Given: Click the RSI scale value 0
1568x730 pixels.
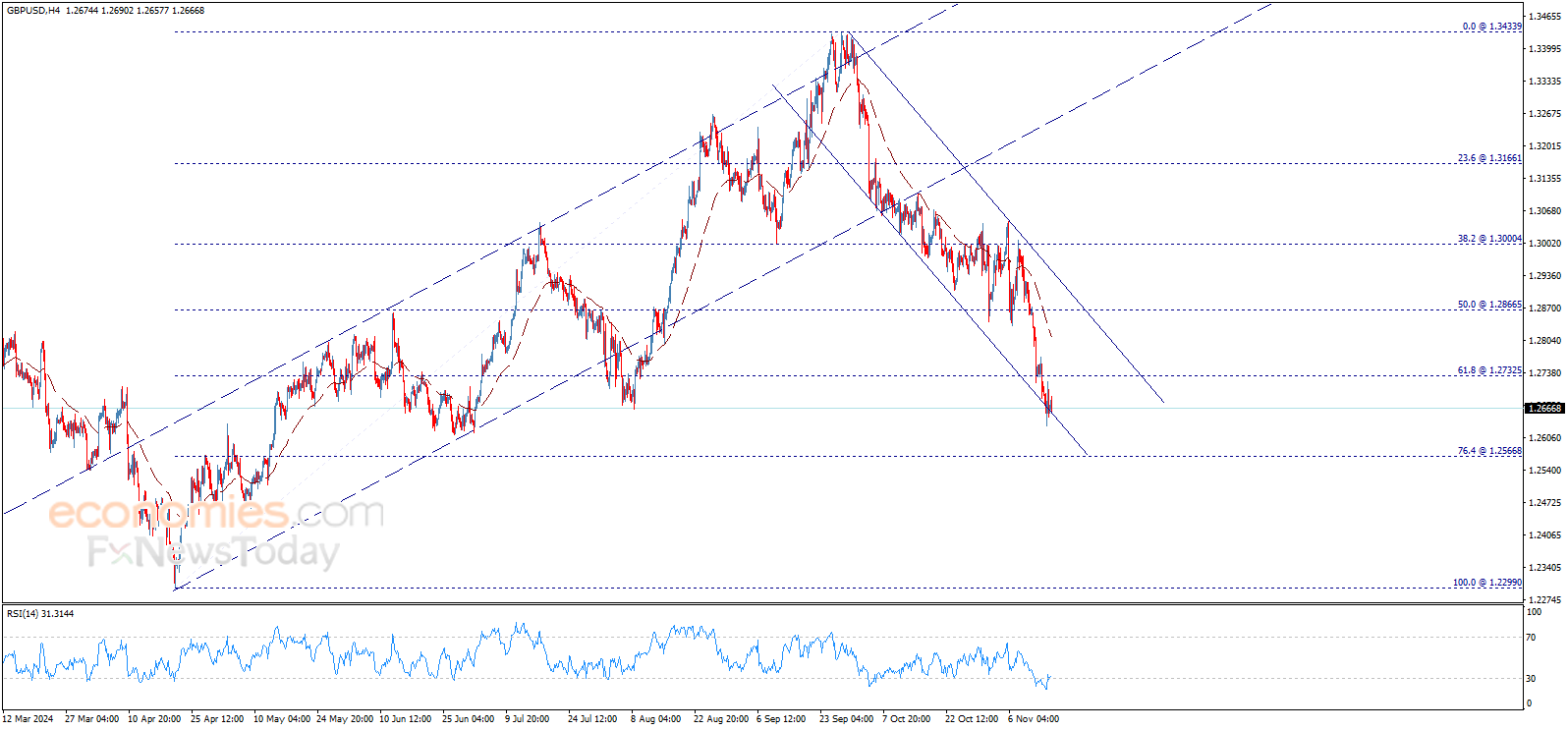Looking at the screenshot, I should click(1529, 703).
